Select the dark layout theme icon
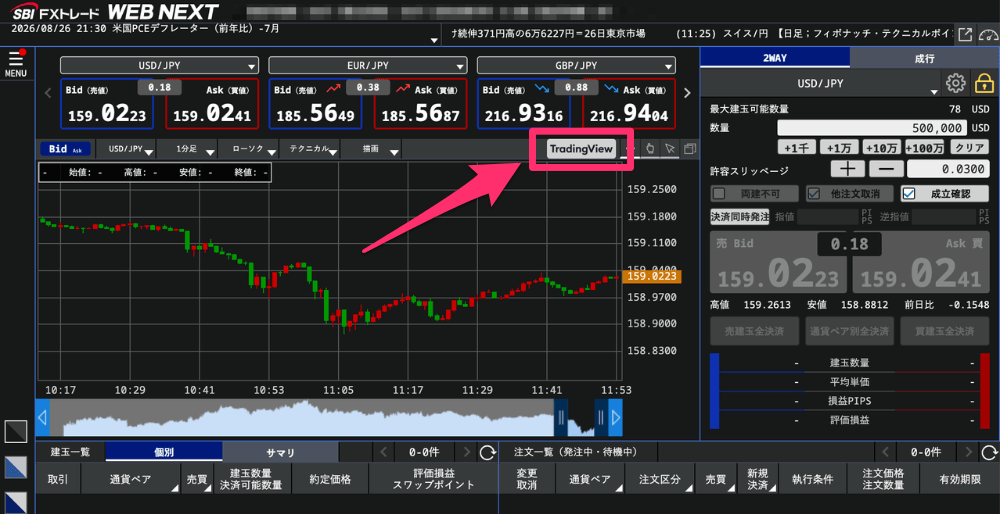Screen dimensions: 1000x514 click(x=16, y=431)
